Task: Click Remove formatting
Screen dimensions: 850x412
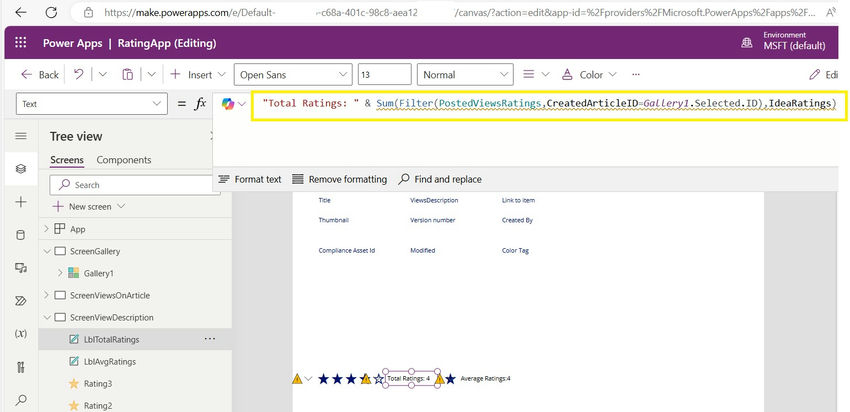Action: click(339, 179)
